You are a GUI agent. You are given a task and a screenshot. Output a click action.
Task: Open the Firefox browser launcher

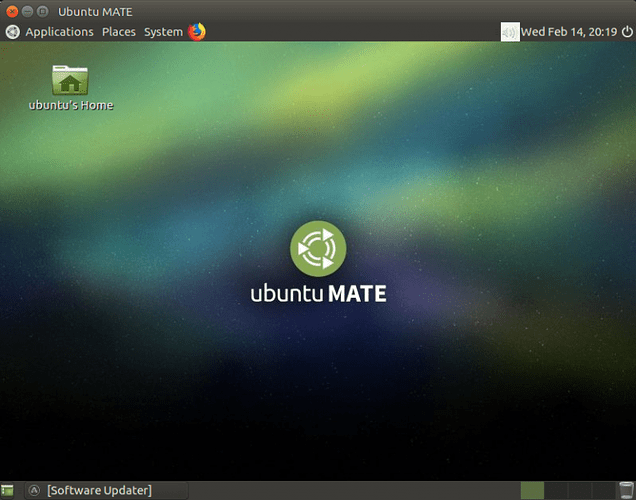click(197, 31)
